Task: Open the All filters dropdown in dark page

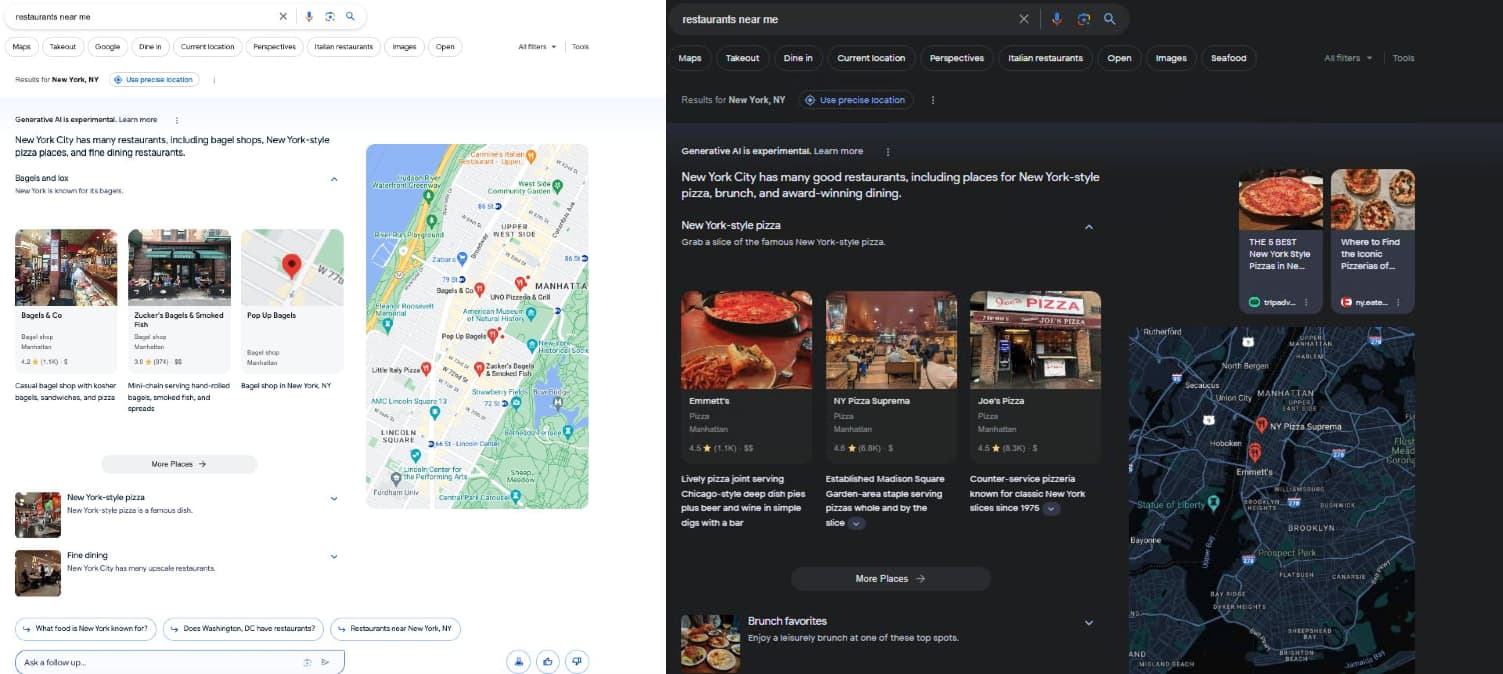Action: point(1348,58)
